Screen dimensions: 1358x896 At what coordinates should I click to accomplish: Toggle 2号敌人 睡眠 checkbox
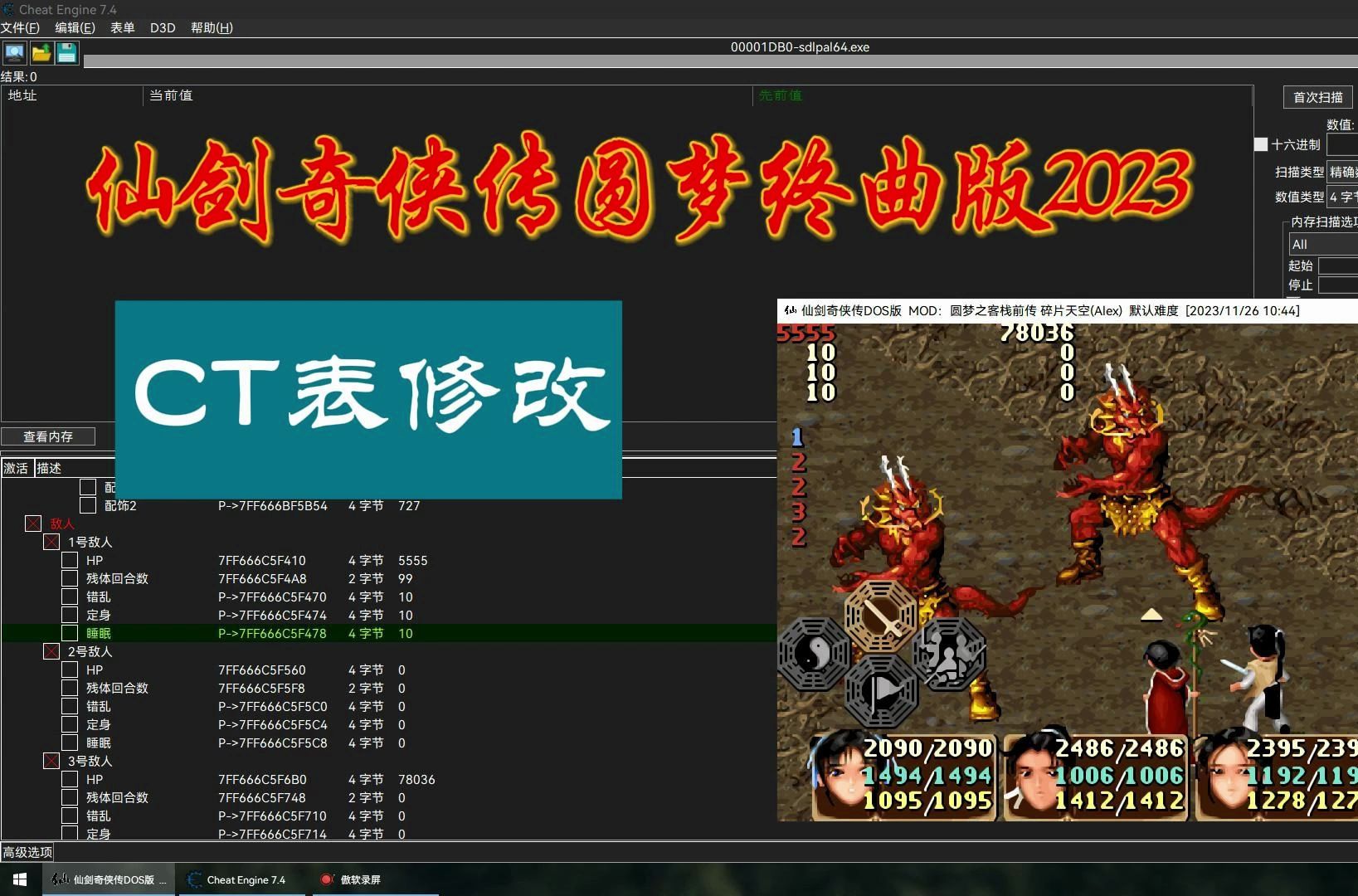click(70, 743)
